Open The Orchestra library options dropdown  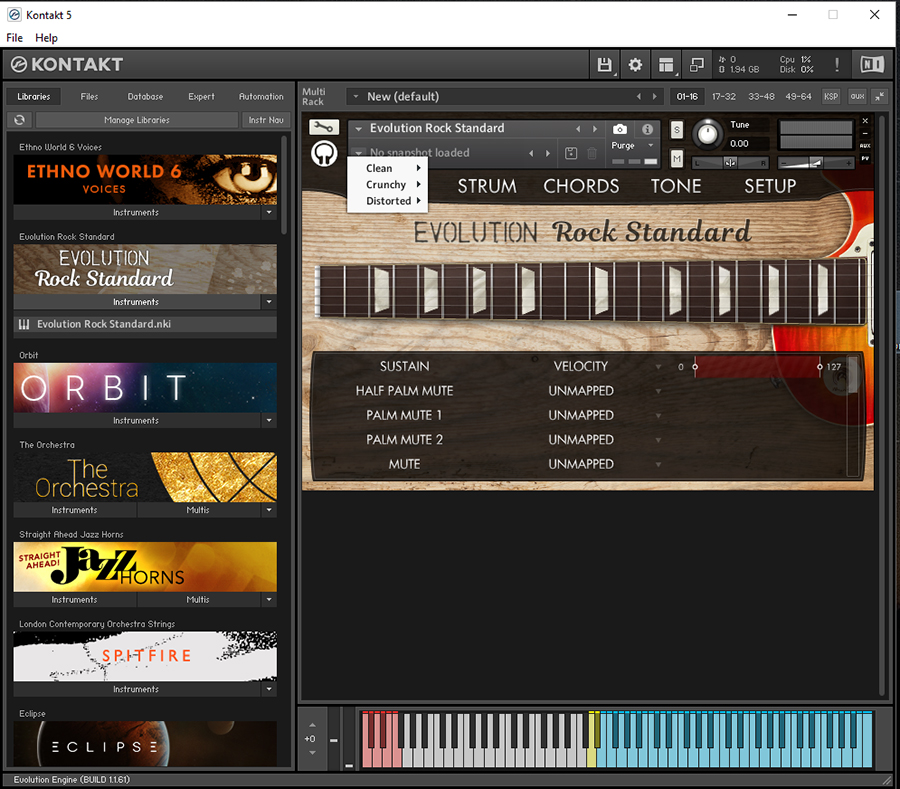[269, 510]
